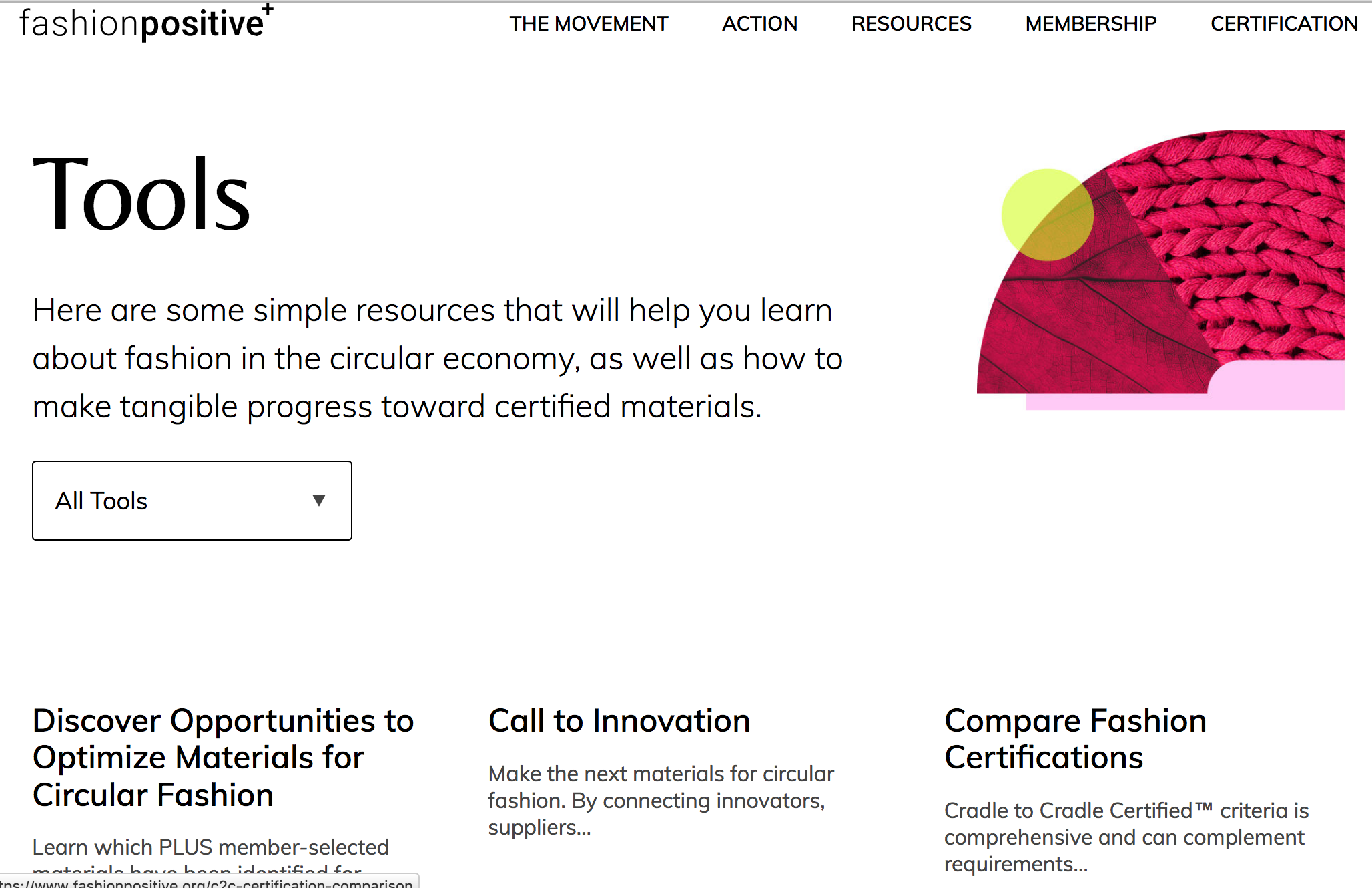Select MEMBERSHIP in the top navigation
Screen dimensions: 1372x888
(x=1090, y=24)
